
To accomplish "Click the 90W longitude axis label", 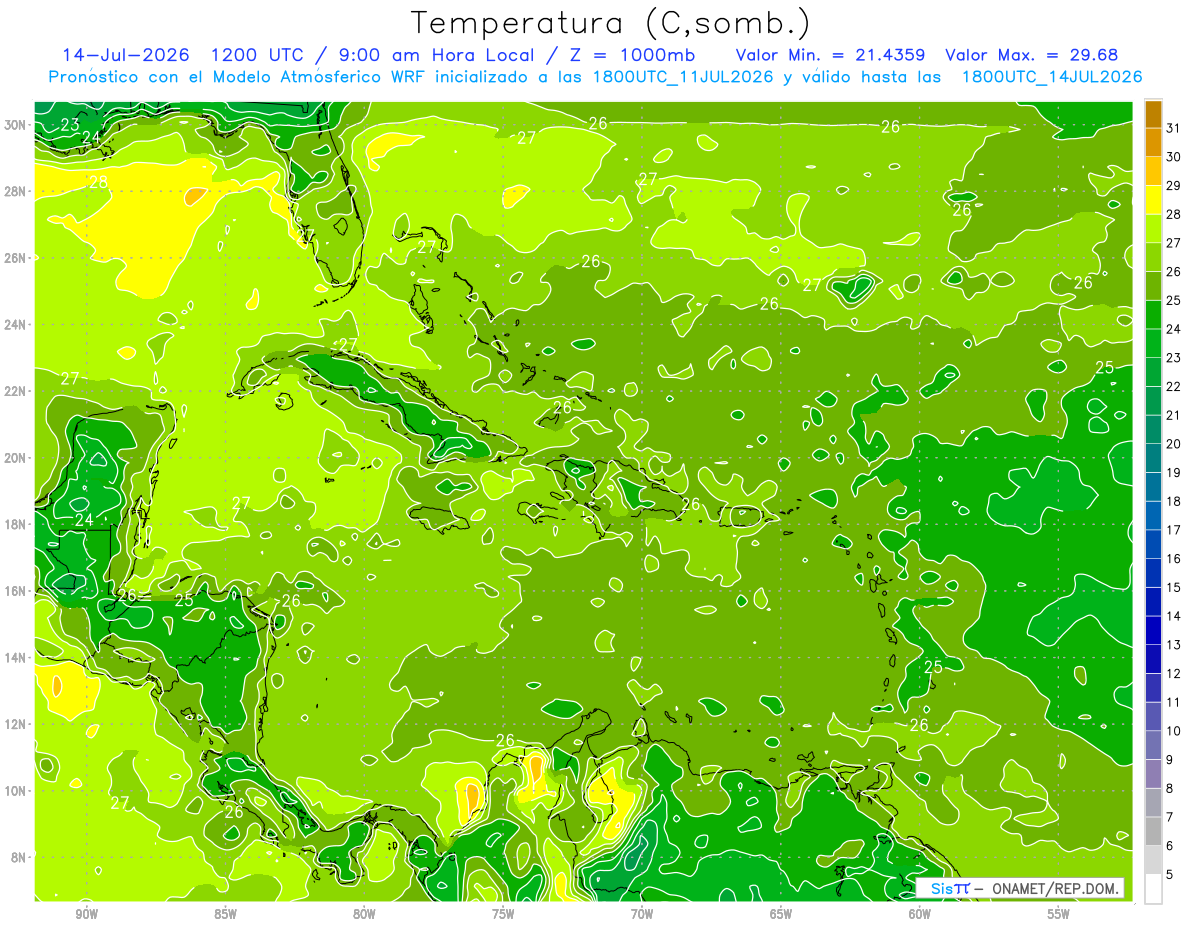I will [x=86, y=914].
